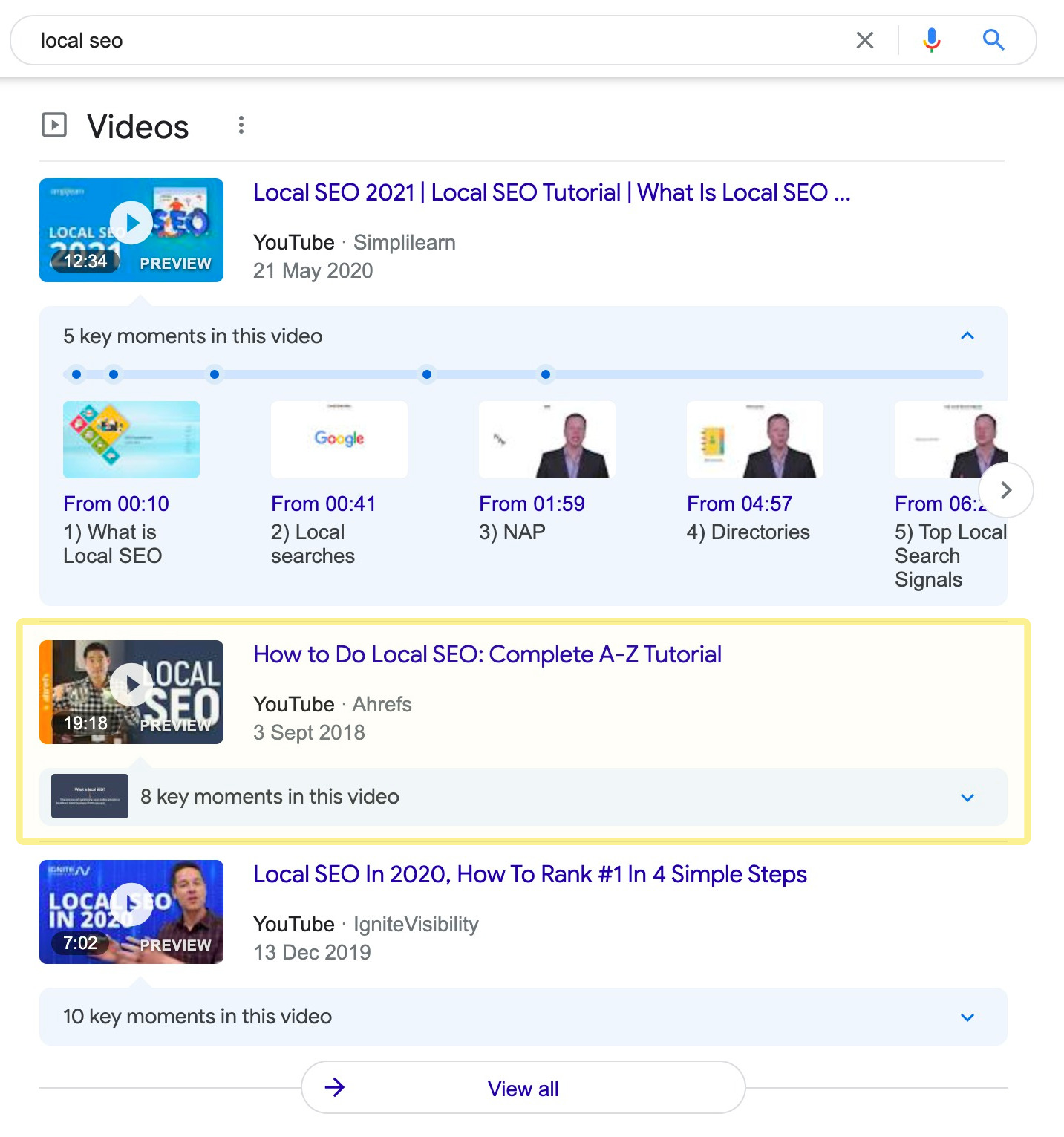This screenshot has width=1064, height=1137.
Task: Click the '2) Local searches' caption
Action: click(313, 544)
